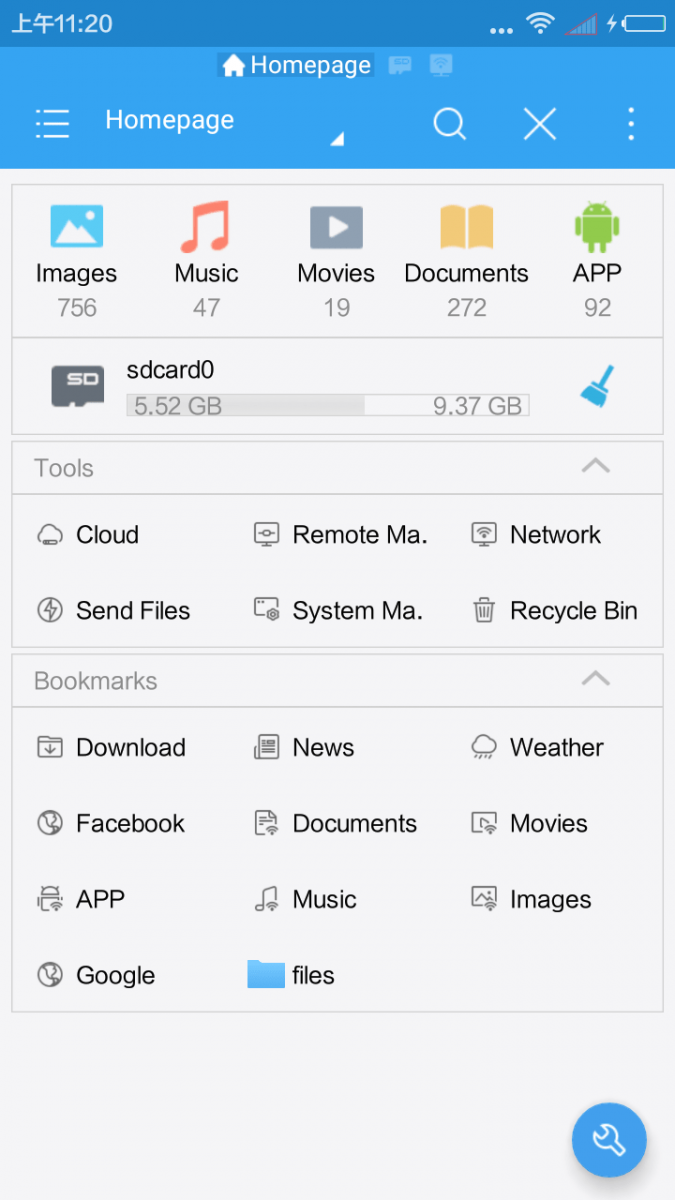Open the Recycle Bin
The height and width of the screenshot is (1200, 675).
point(554,611)
